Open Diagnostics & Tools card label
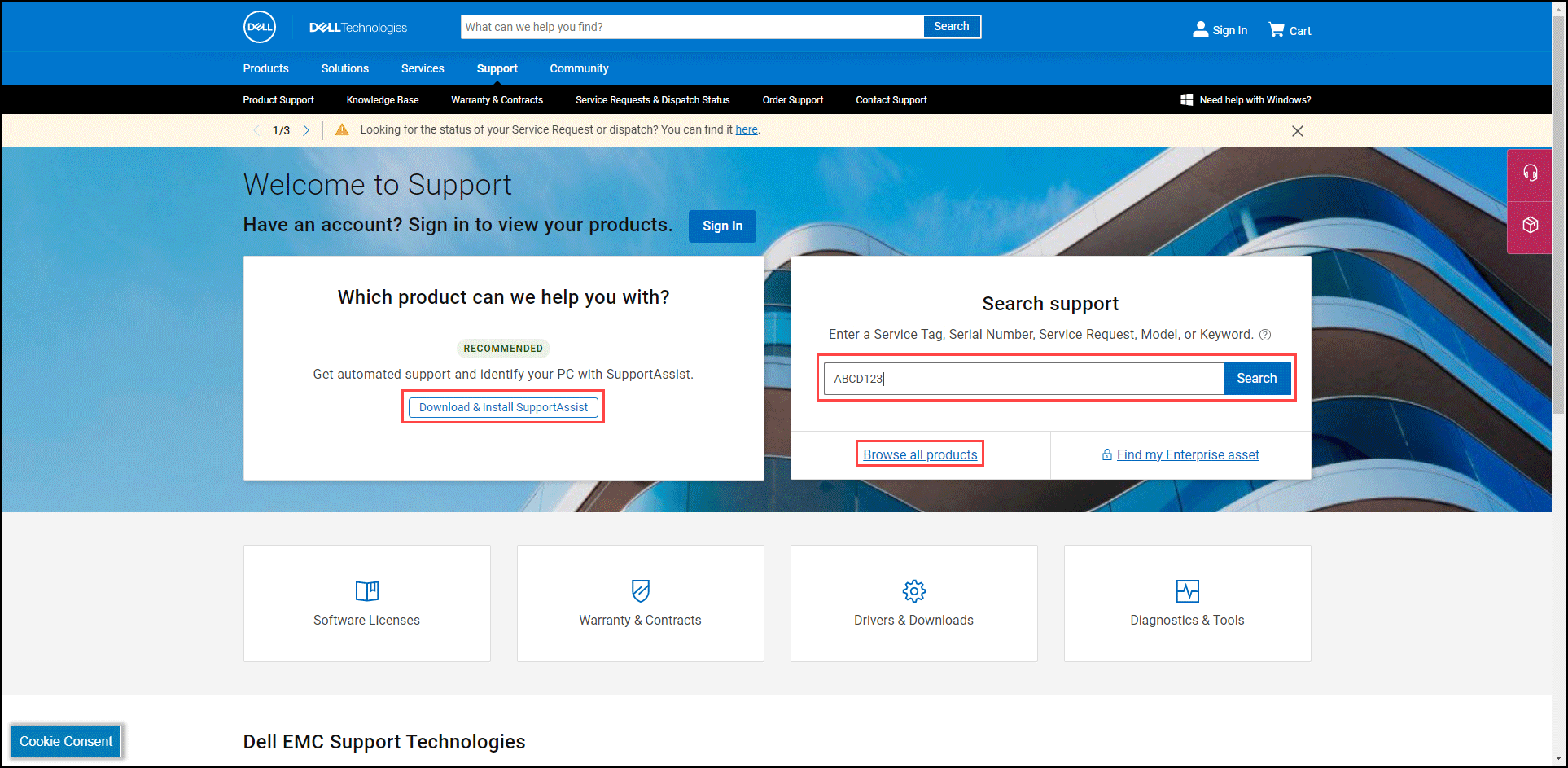This screenshot has height=768, width=1568. [x=1188, y=621]
